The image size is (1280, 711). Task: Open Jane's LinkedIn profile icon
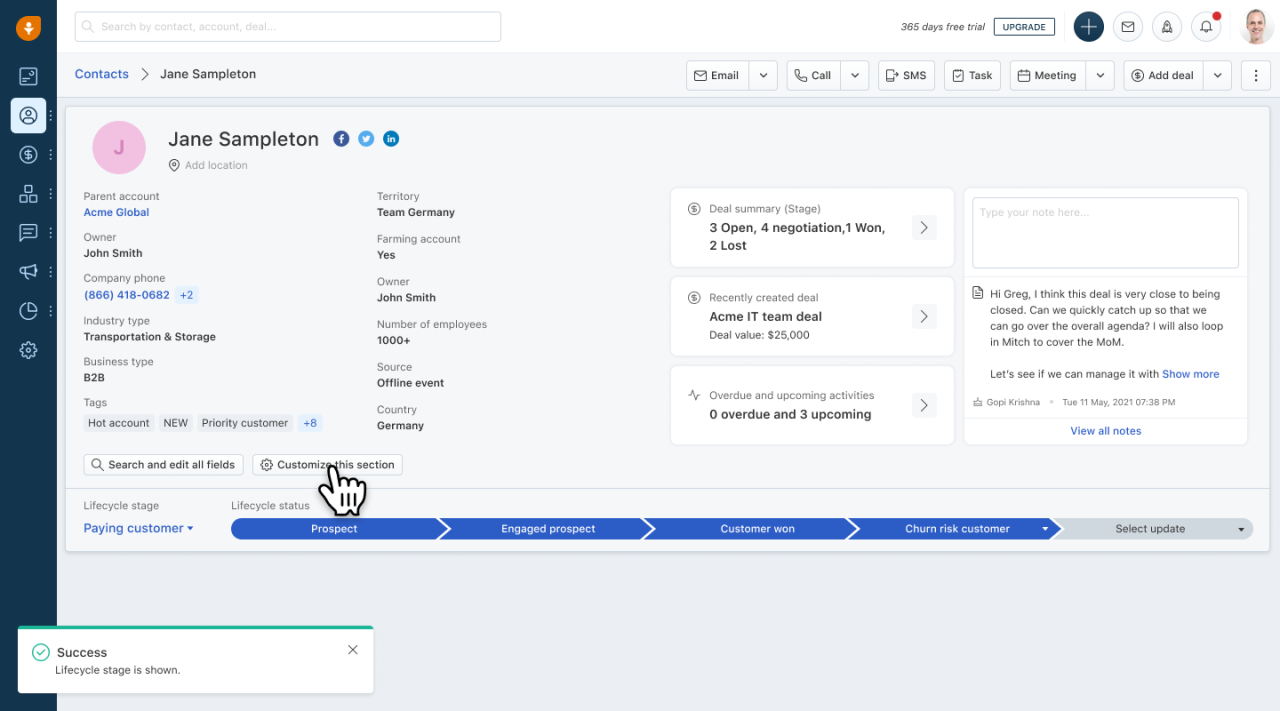tap(391, 139)
